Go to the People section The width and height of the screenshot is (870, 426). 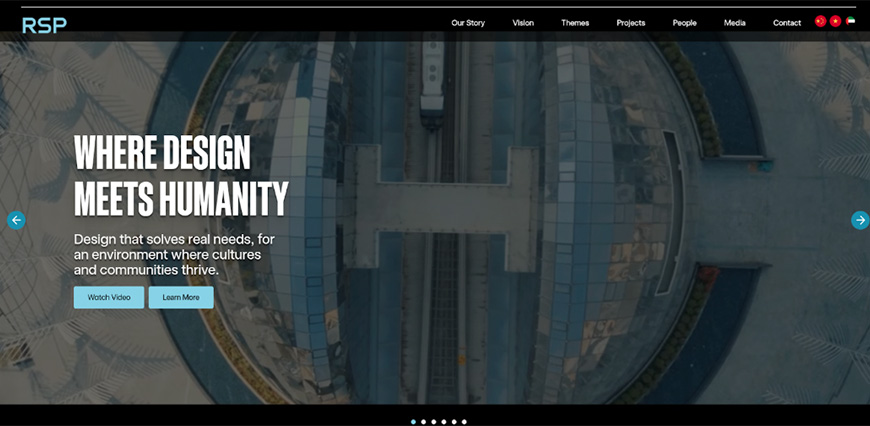pos(685,23)
